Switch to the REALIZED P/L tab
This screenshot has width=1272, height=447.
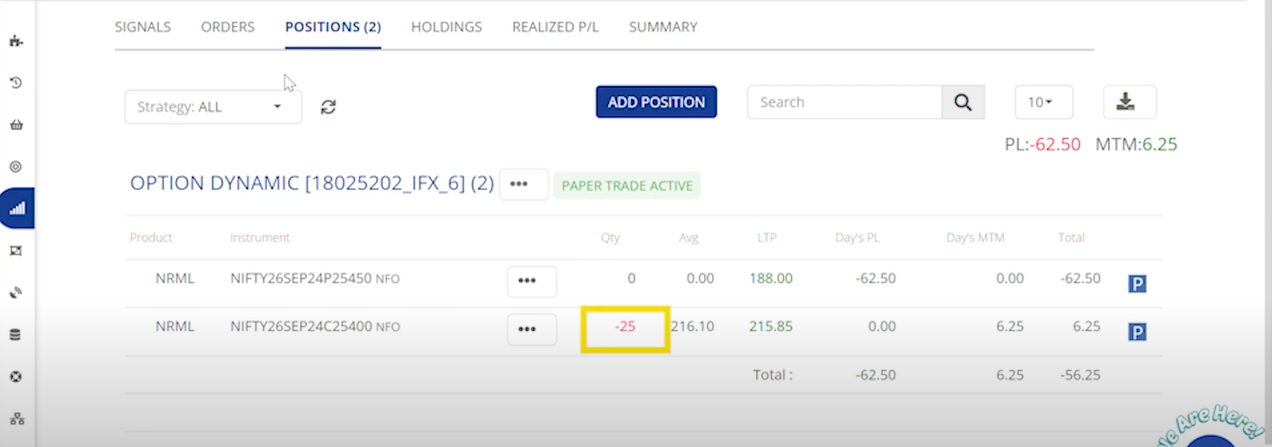click(x=555, y=27)
